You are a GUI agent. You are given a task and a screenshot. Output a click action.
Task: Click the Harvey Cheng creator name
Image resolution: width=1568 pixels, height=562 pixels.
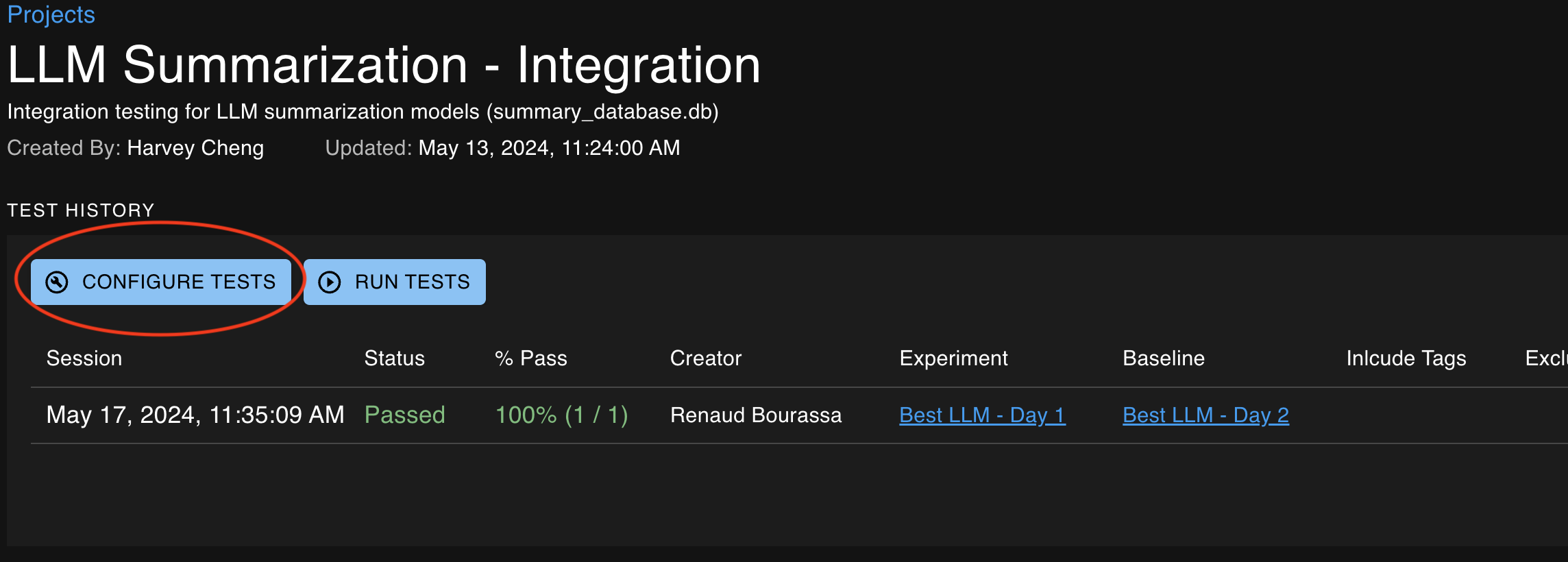[195, 148]
